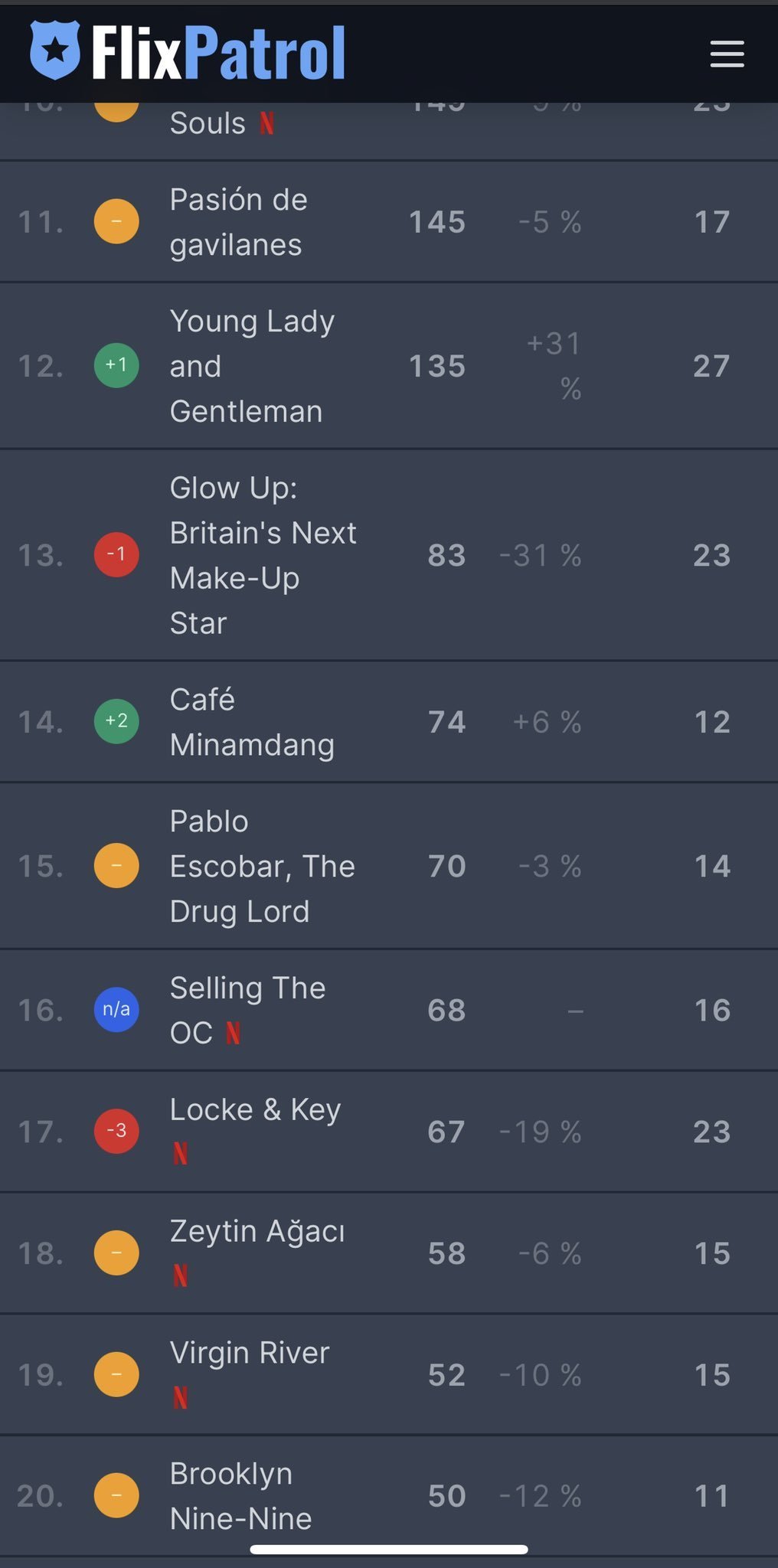Open Pasión de gavilanes title page
Image resolution: width=778 pixels, height=1568 pixels.
click(237, 222)
